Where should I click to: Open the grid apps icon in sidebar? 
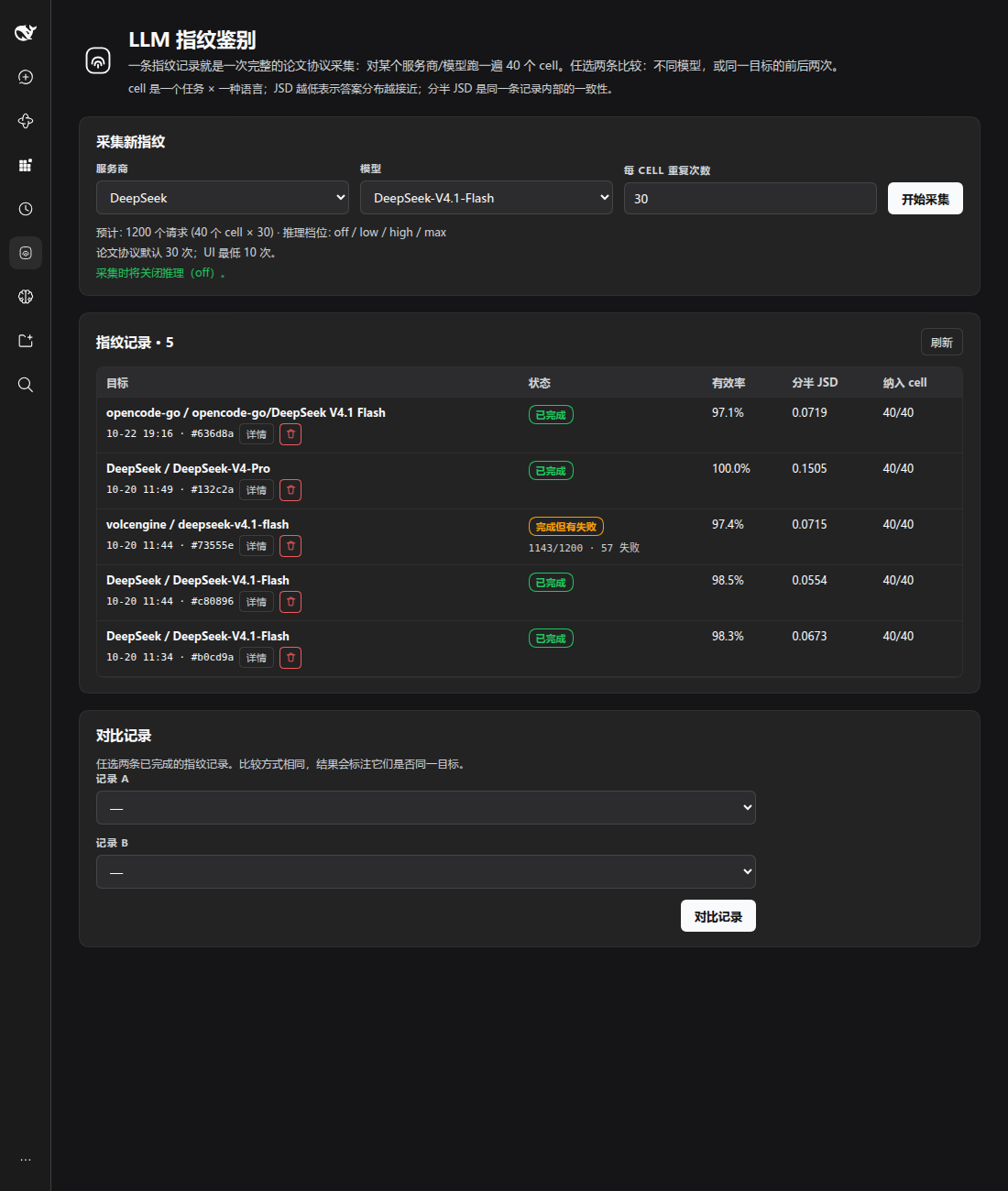(x=26, y=165)
